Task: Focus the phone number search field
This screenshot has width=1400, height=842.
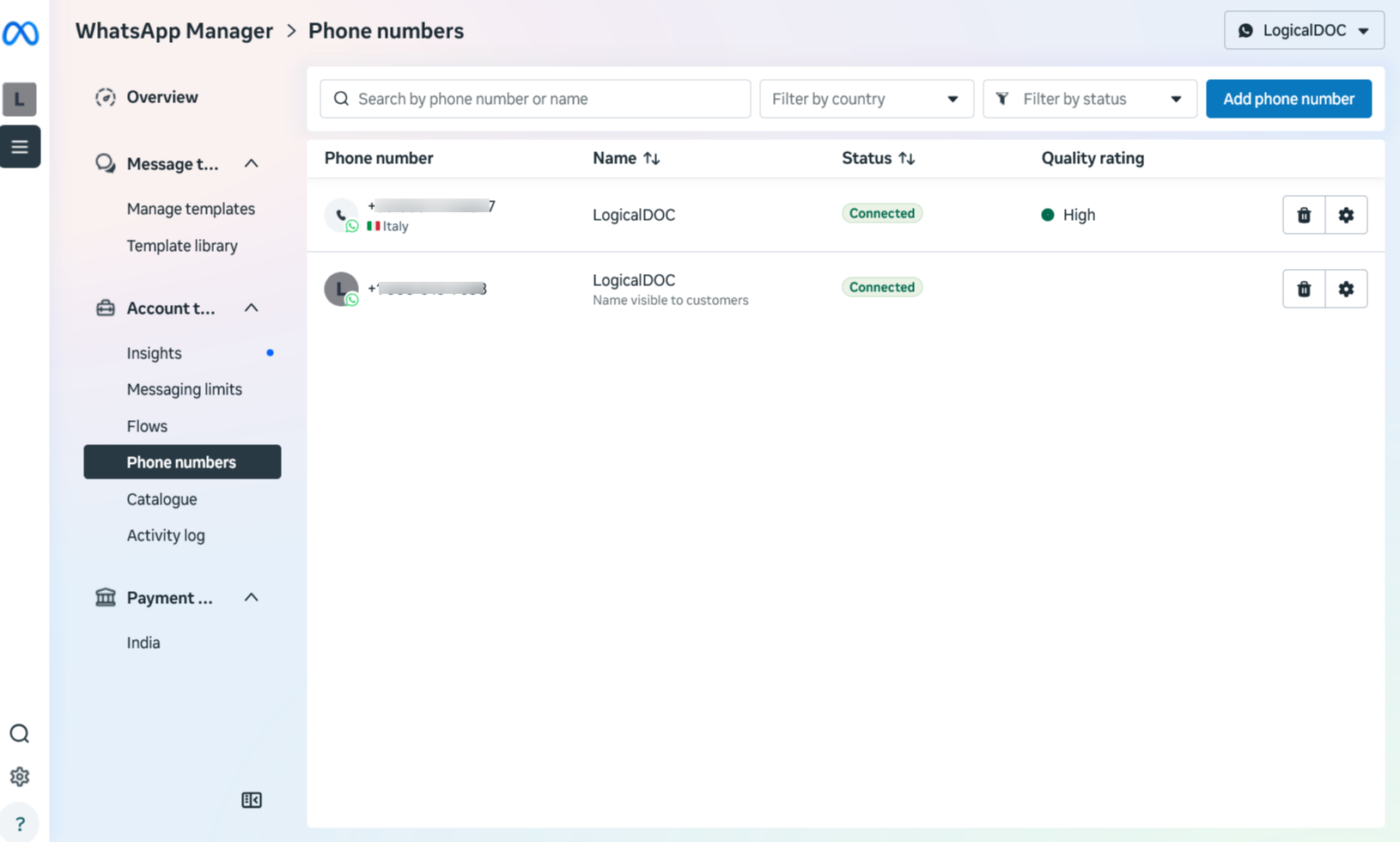Action: [x=535, y=99]
